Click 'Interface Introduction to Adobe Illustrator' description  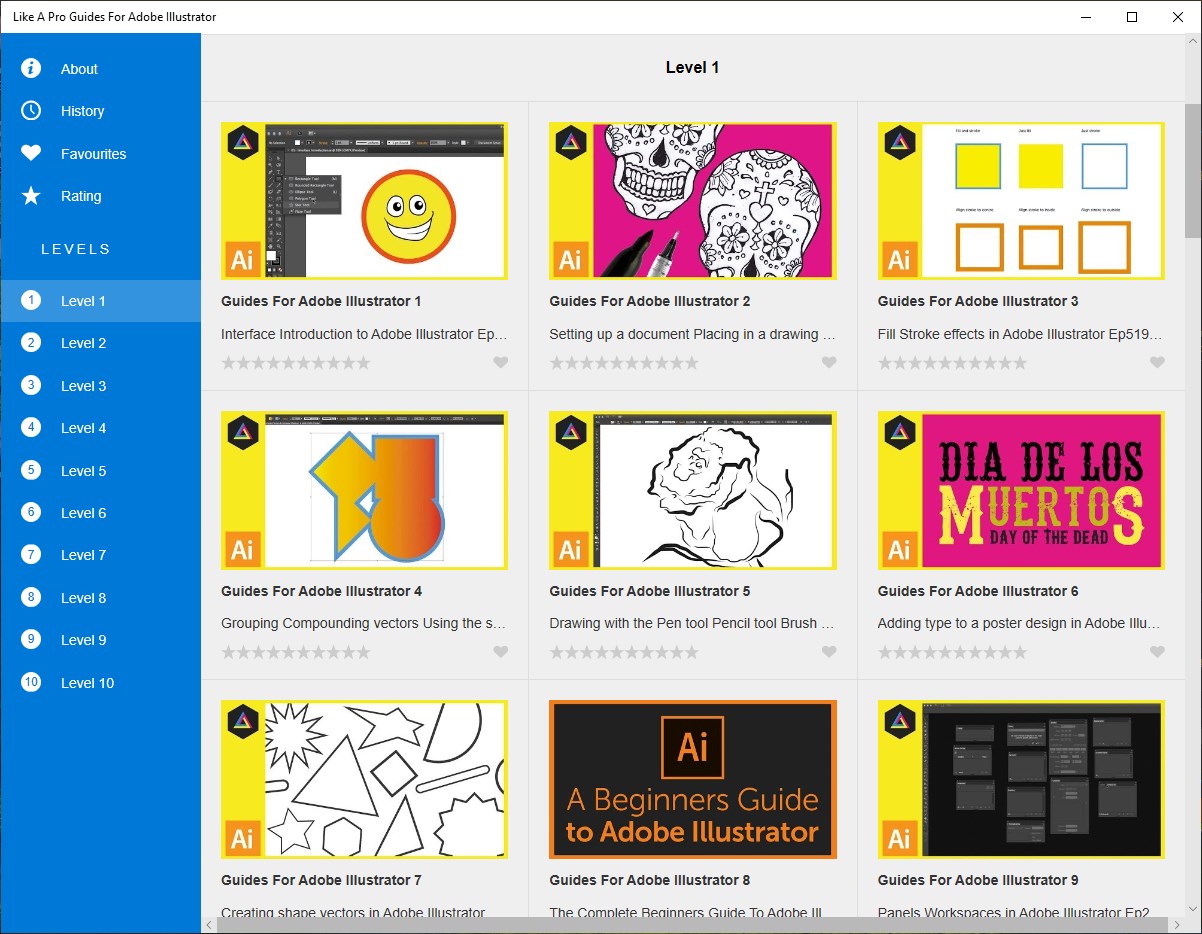point(364,334)
